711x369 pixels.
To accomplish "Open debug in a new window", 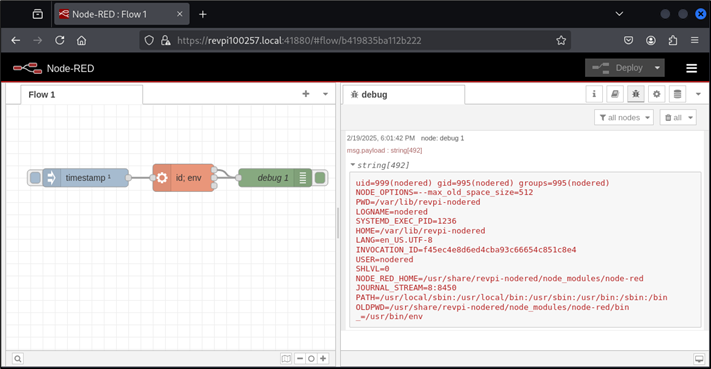I will click(x=699, y=359).
